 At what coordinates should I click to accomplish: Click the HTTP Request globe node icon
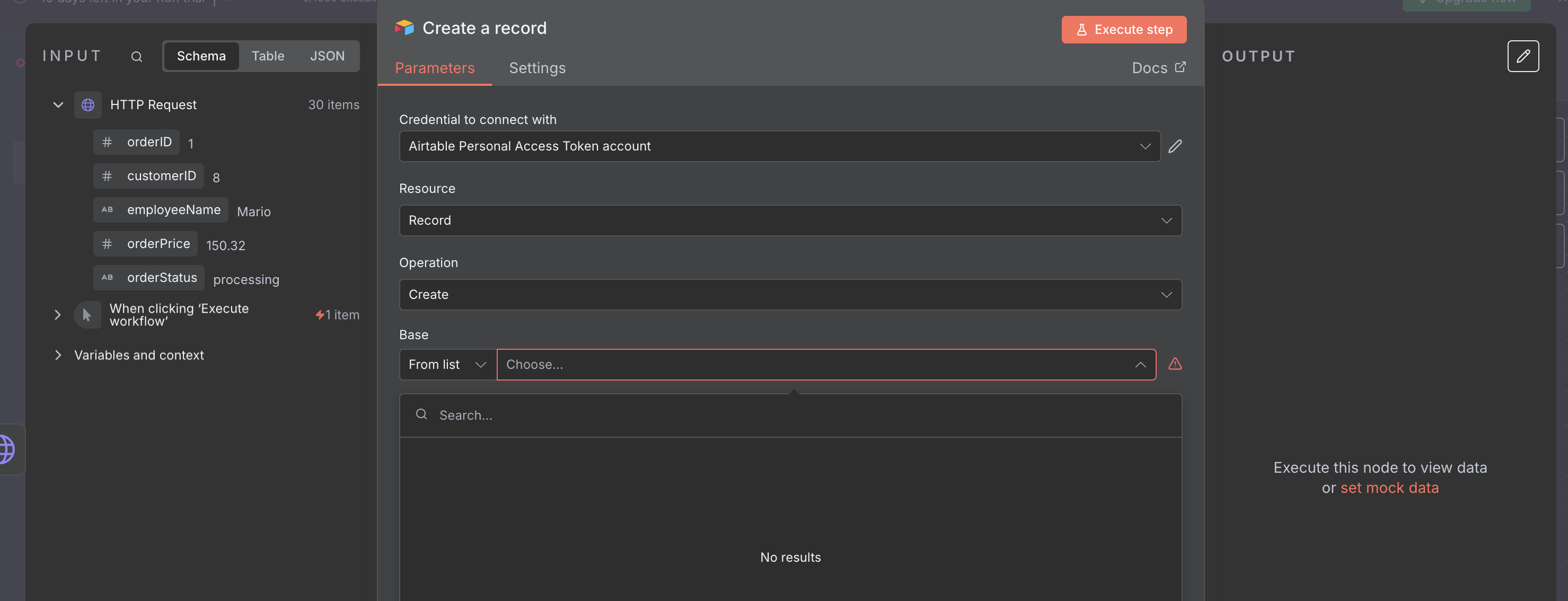[87, 104]
